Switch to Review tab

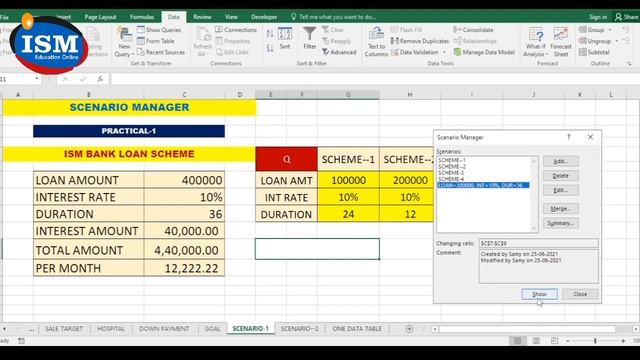coord(202,17)
